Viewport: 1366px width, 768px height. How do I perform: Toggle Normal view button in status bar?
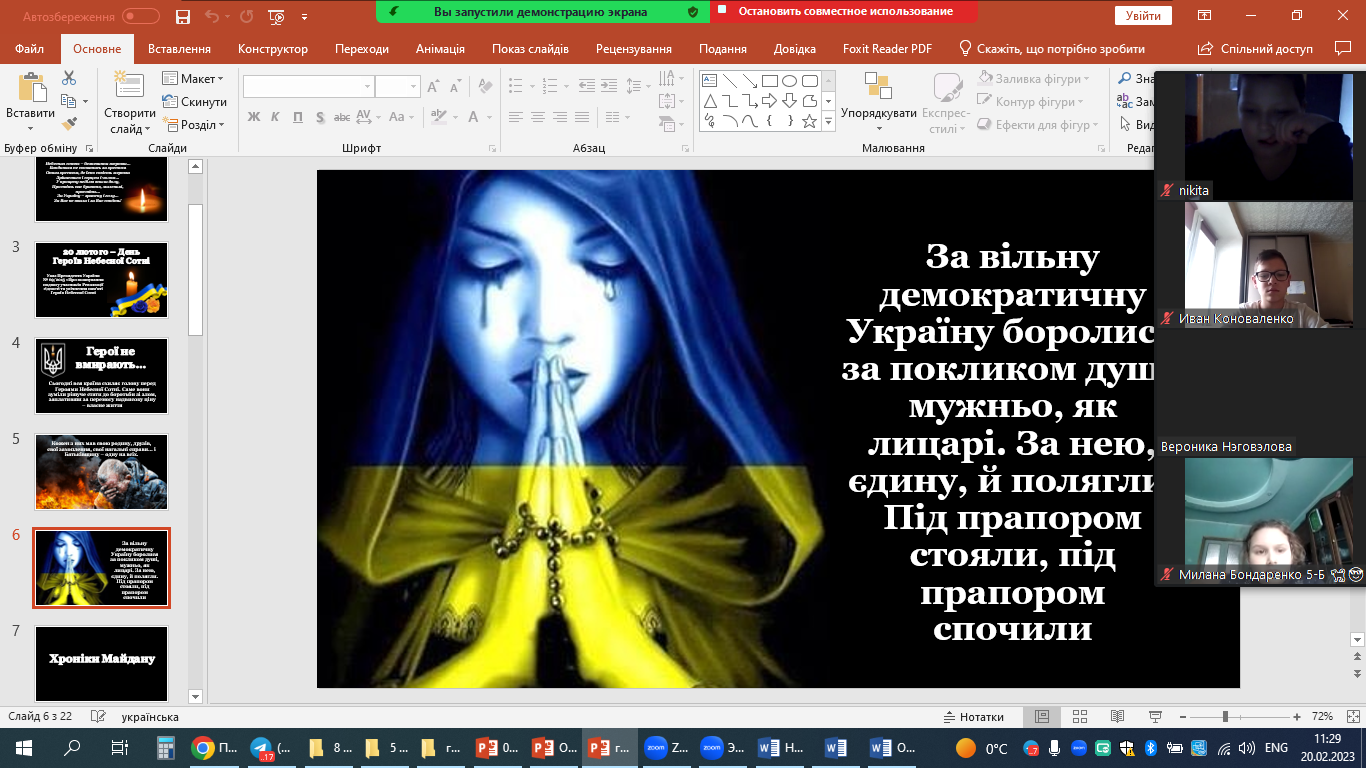coord(1041,717)
